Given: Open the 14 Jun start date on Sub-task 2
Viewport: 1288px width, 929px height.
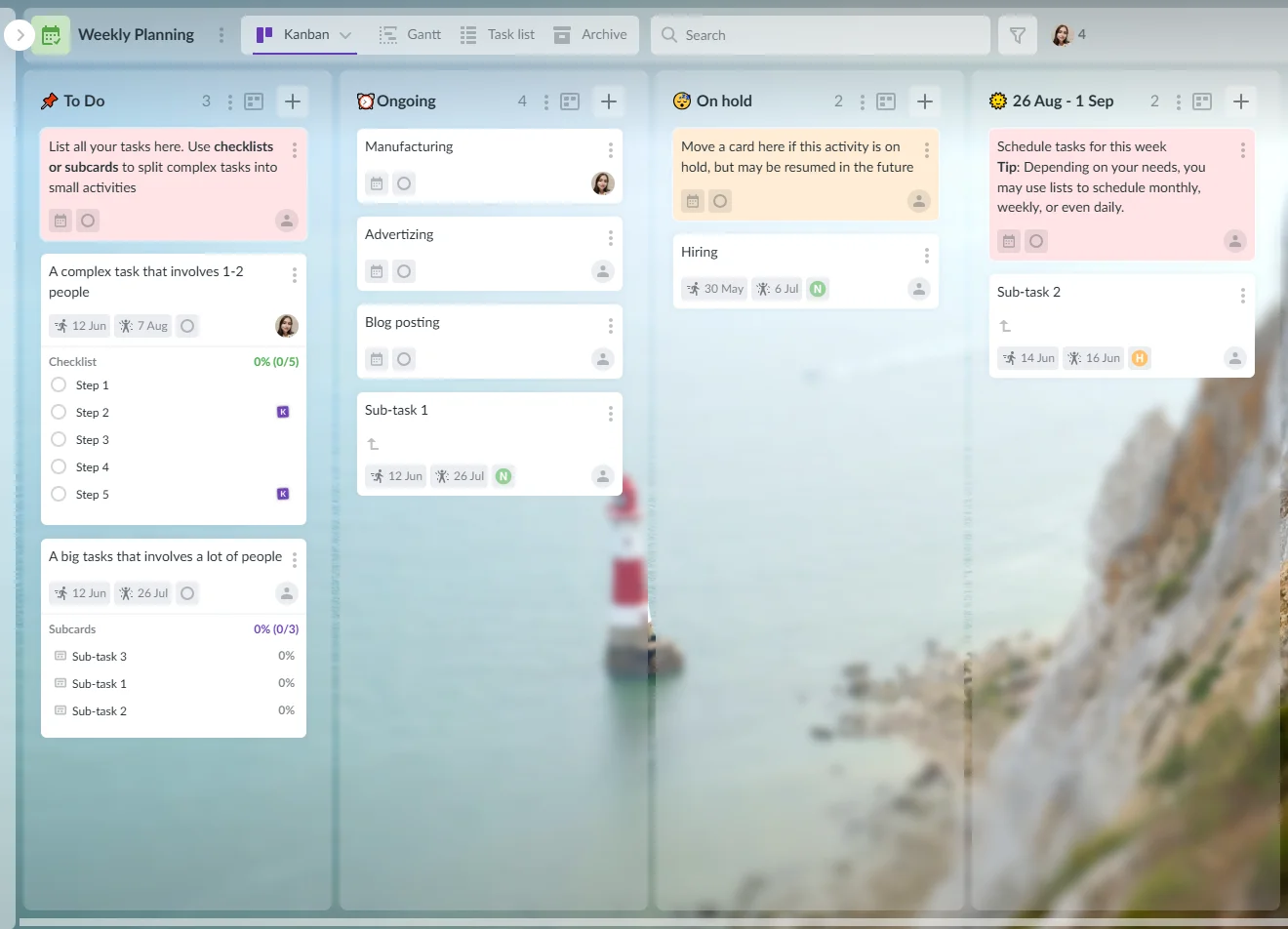Looking at the screenshot, I should (1027, 358).
